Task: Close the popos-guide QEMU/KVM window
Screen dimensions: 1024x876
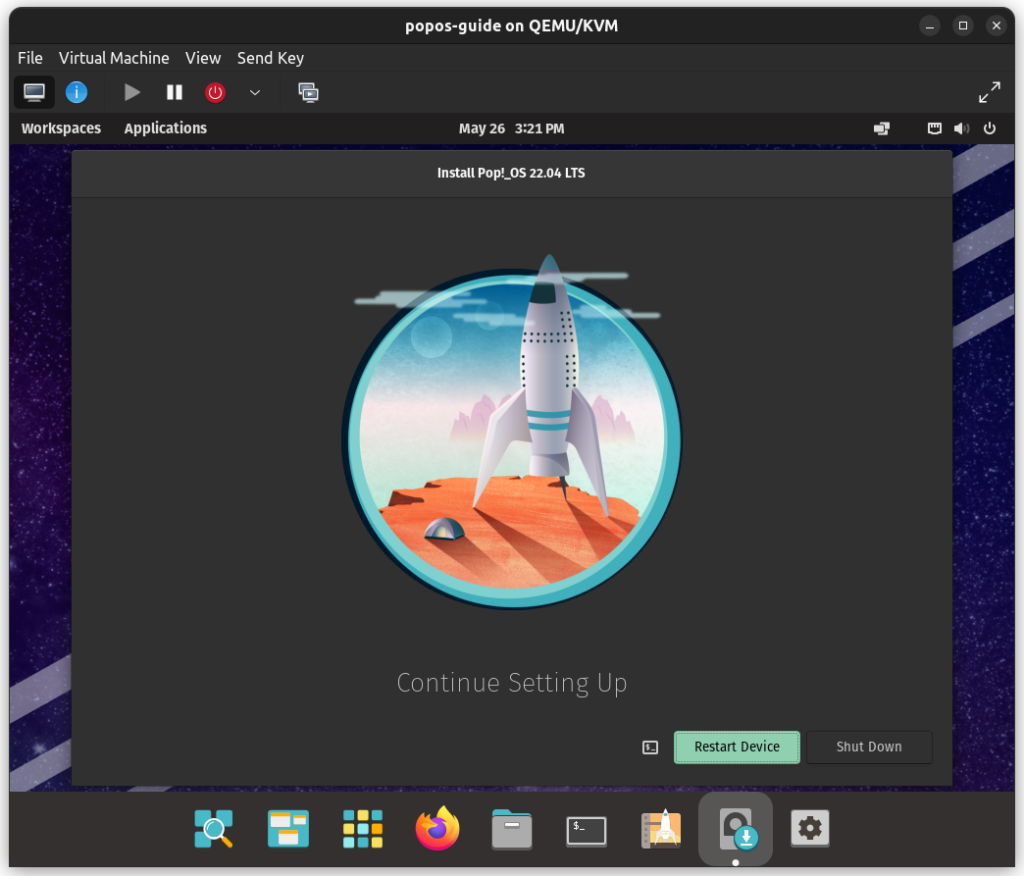Action: coord(996,26)
